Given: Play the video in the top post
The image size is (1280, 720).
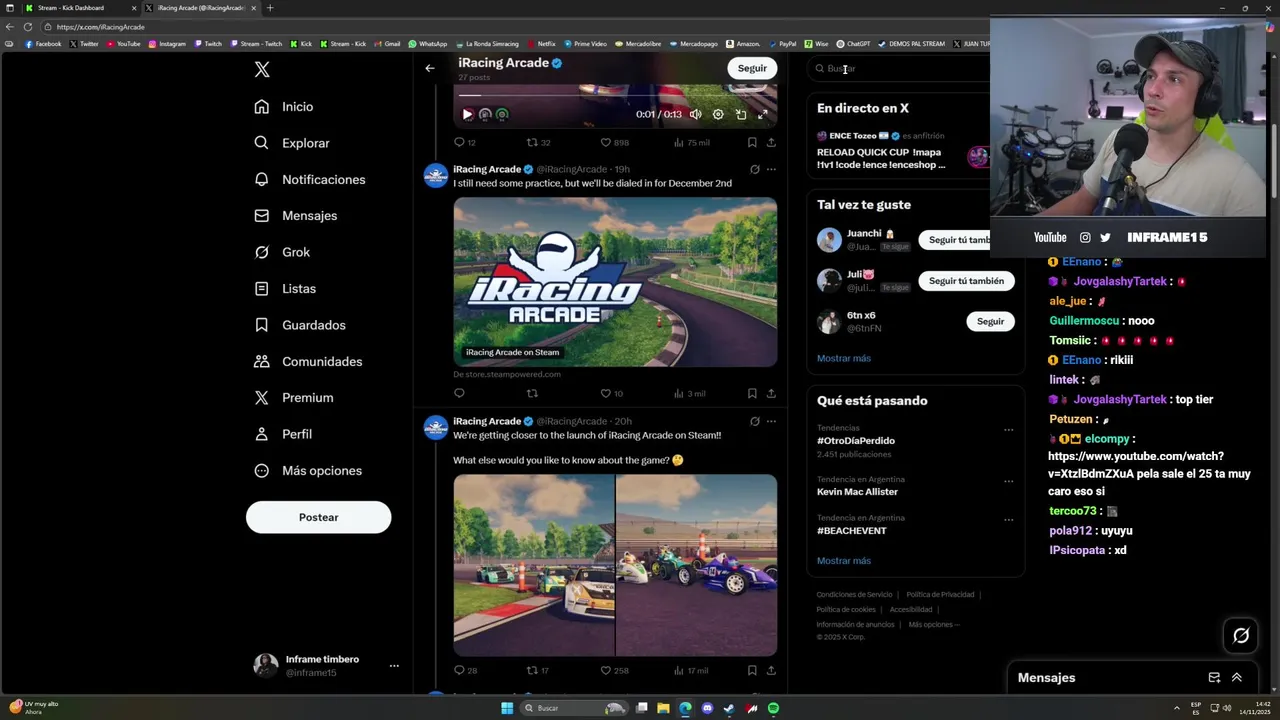Looking at the screenshot, I should [x=467, y=114].
